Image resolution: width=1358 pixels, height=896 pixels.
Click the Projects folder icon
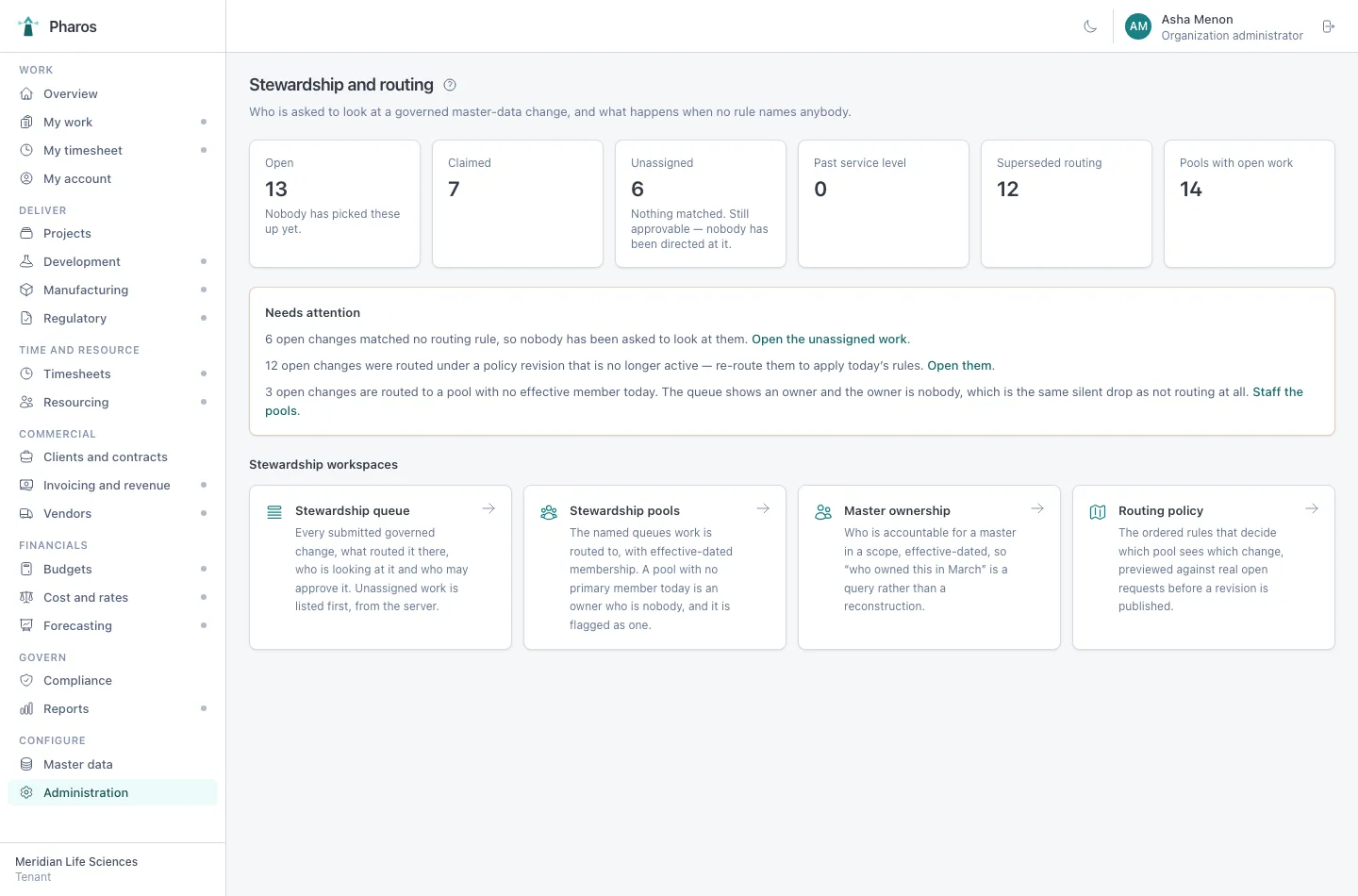[26, 233]
